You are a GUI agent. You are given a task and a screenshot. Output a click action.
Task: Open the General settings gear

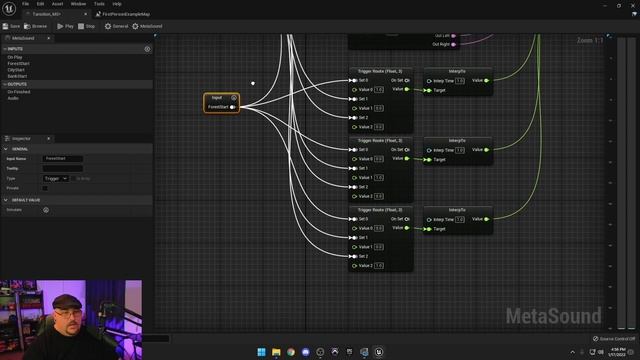pos(116,26)
